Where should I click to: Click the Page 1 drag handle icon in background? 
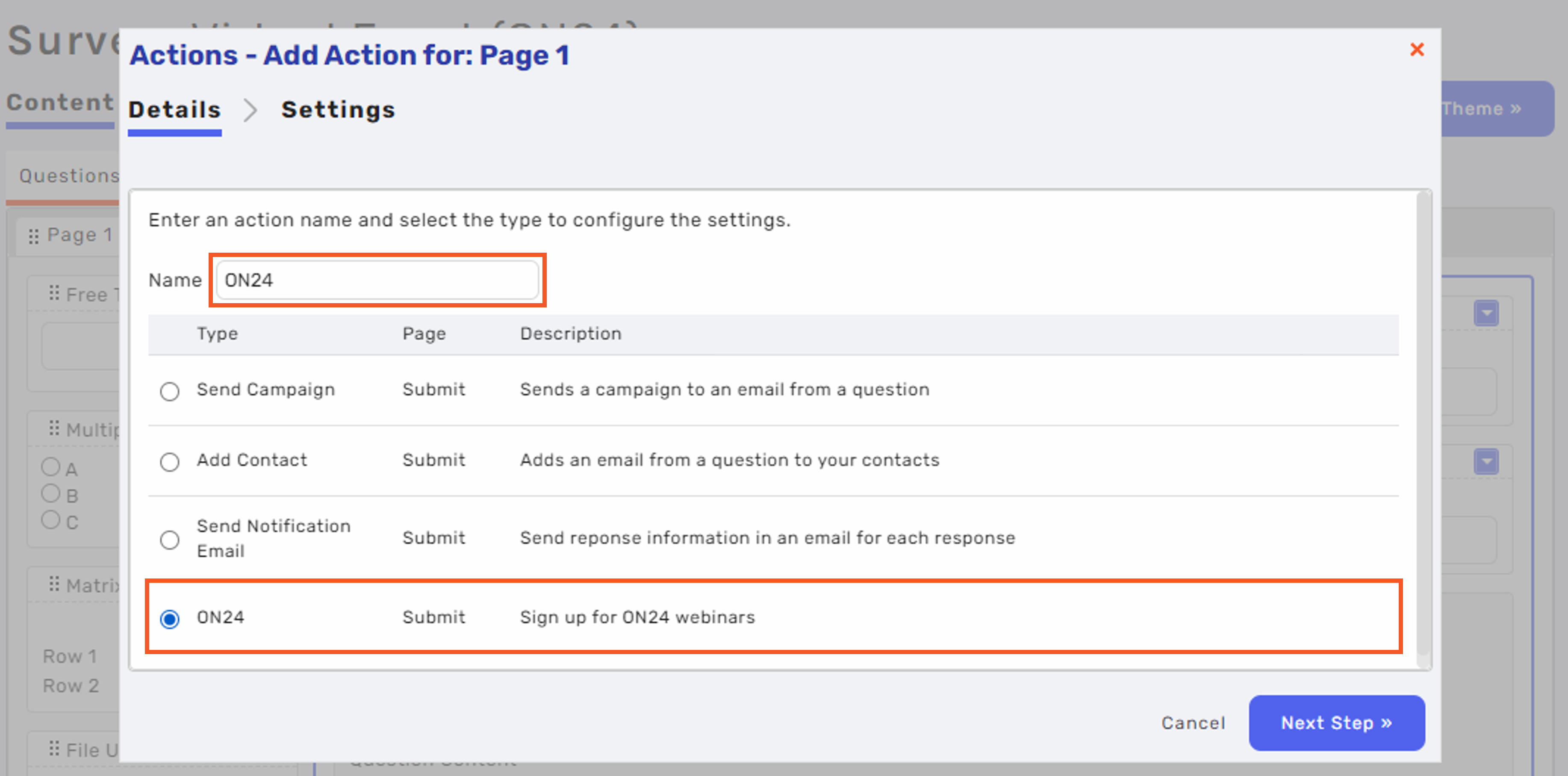point(33,236)
